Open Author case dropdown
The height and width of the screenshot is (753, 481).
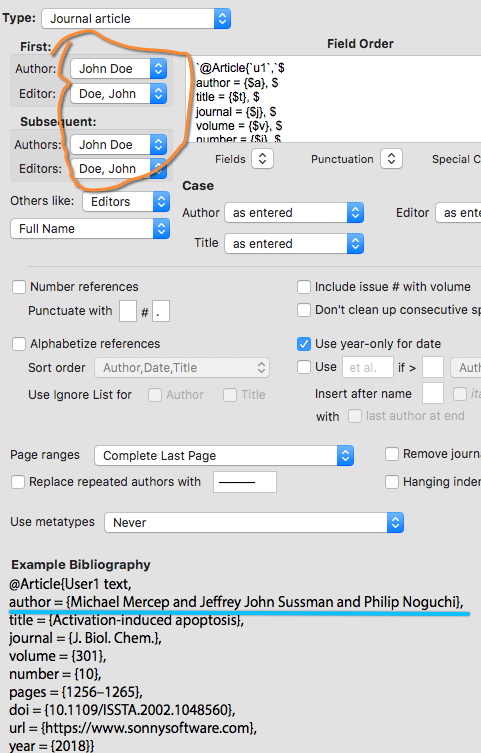click(x=294, y=213)
